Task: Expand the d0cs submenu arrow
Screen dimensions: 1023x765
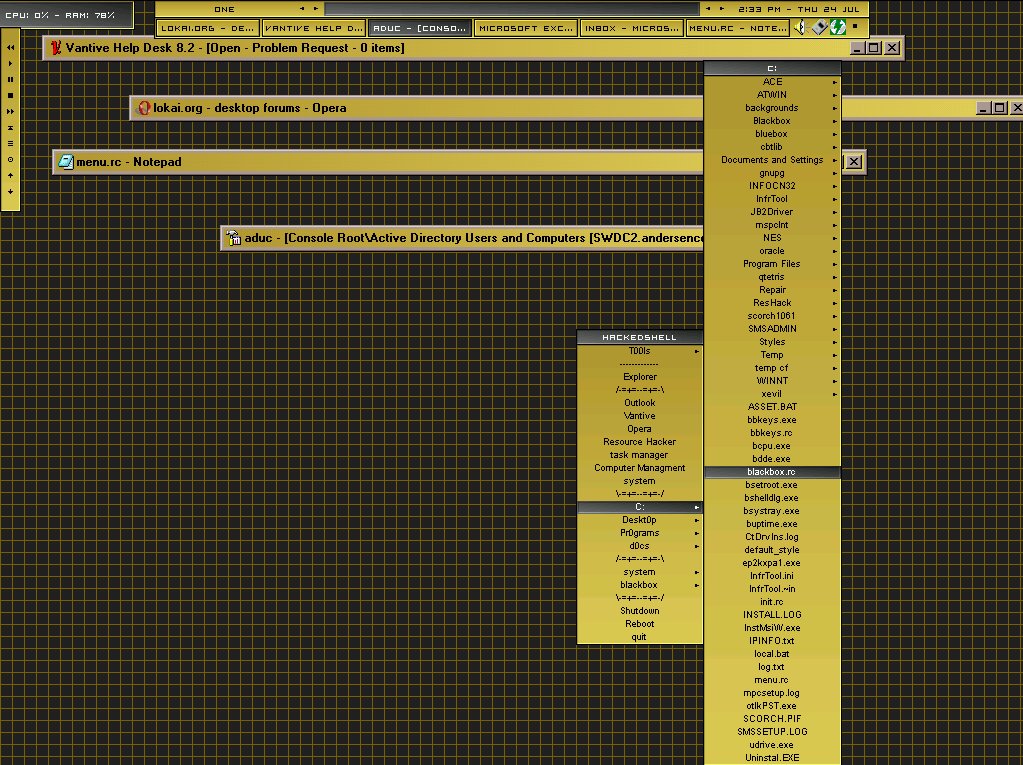Action: pyautogui.click(x=697, y=547)
